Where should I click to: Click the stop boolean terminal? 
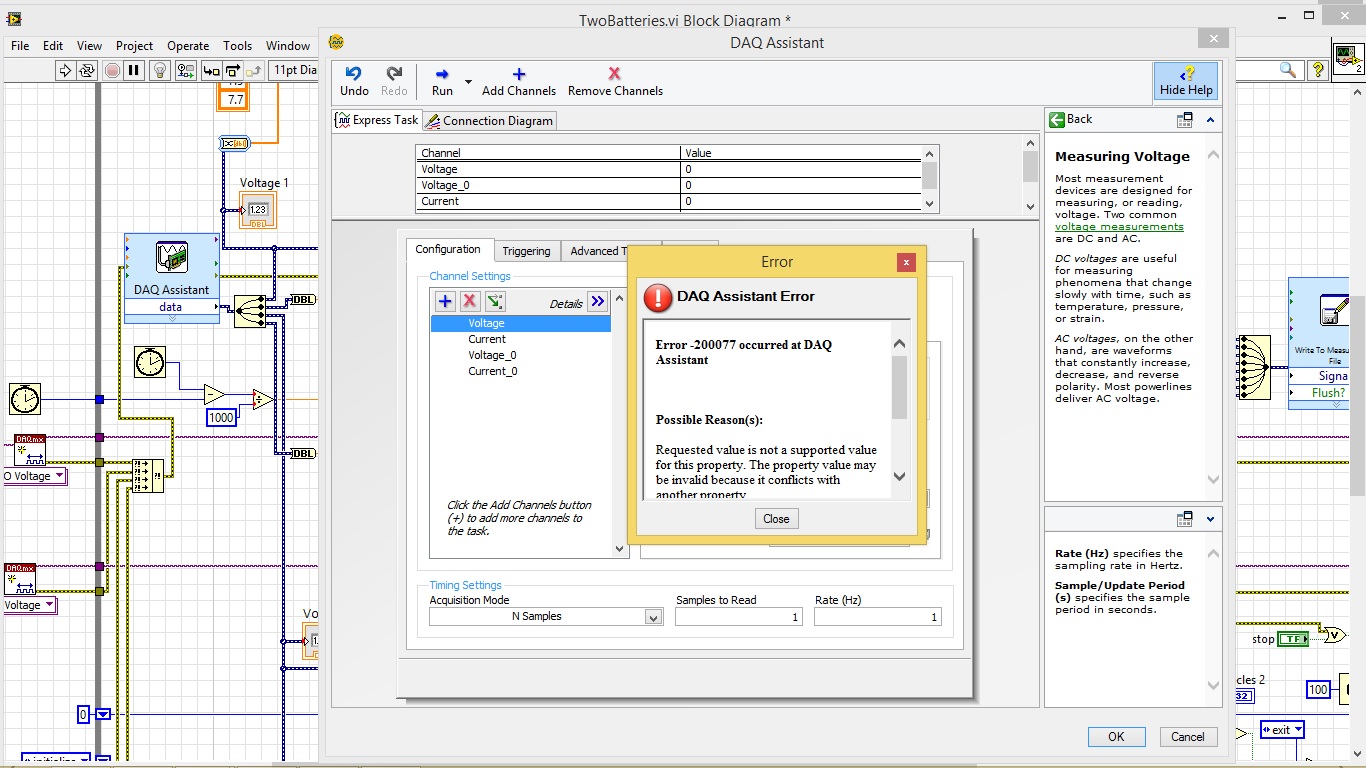click(x=1294, y=639)
